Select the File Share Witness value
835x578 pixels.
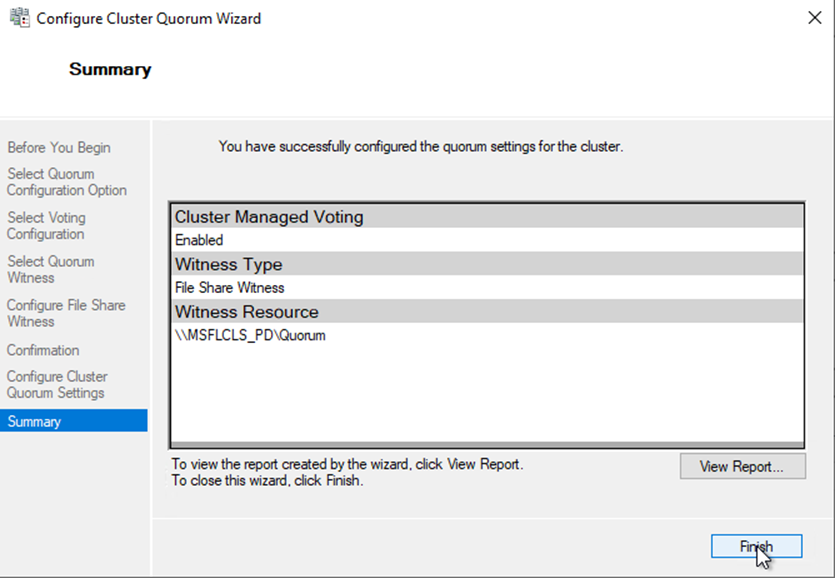[x=229, y=288]
